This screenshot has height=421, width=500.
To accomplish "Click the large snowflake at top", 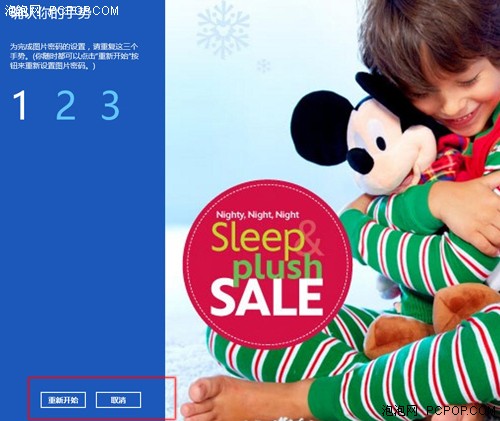I will (x=223, y=30).
